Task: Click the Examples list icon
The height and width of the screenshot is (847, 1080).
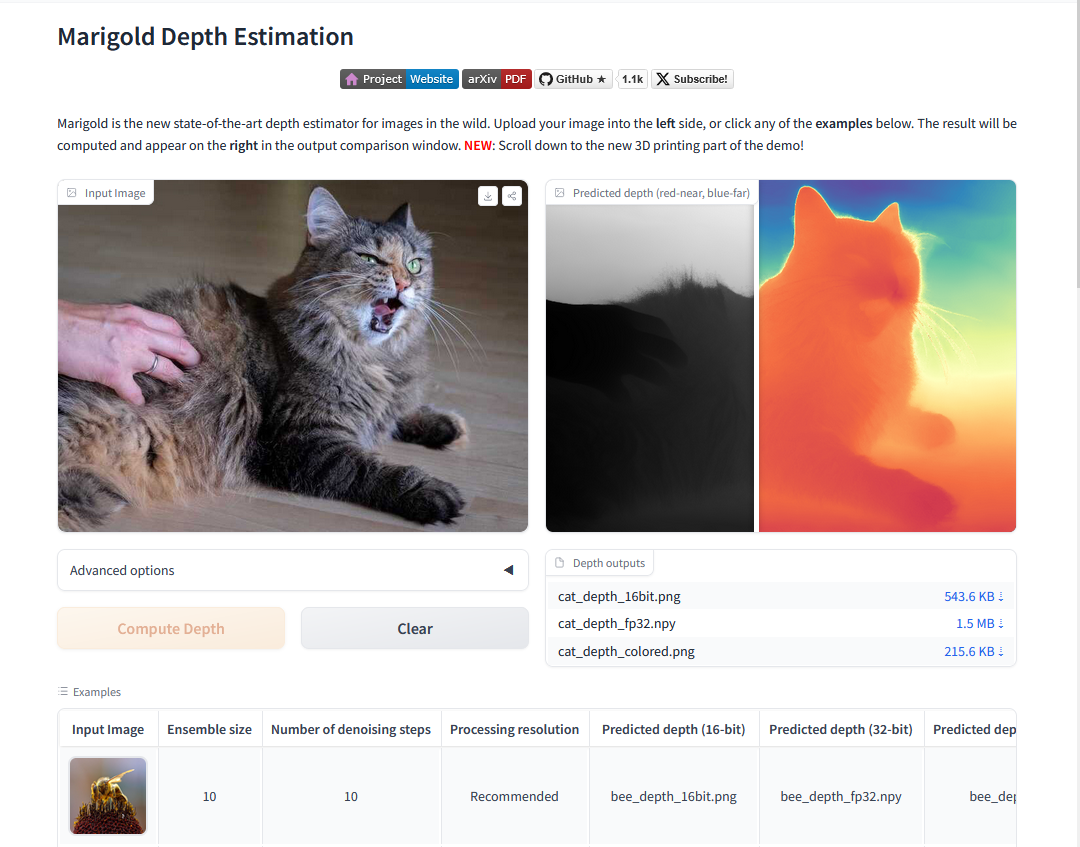Action: pyautogui.click(x=63, y=691)
